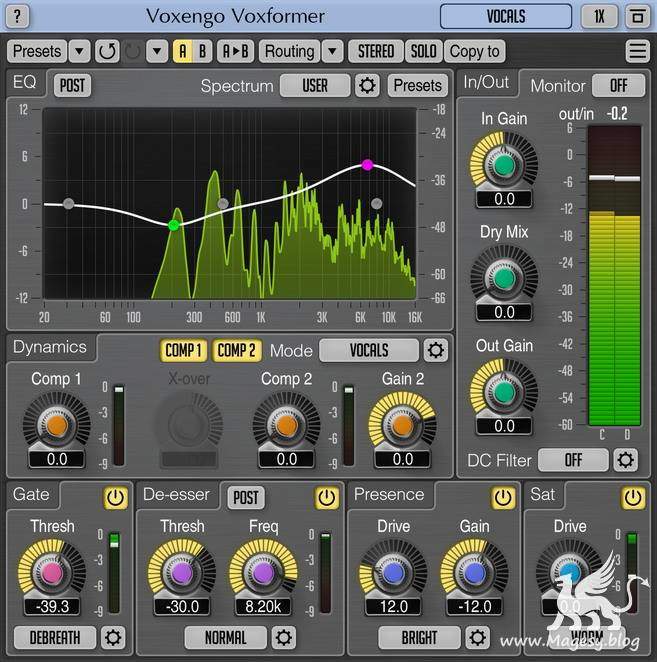Toggle Presence power button
The image size is (657, 662).
coord(503,497)
